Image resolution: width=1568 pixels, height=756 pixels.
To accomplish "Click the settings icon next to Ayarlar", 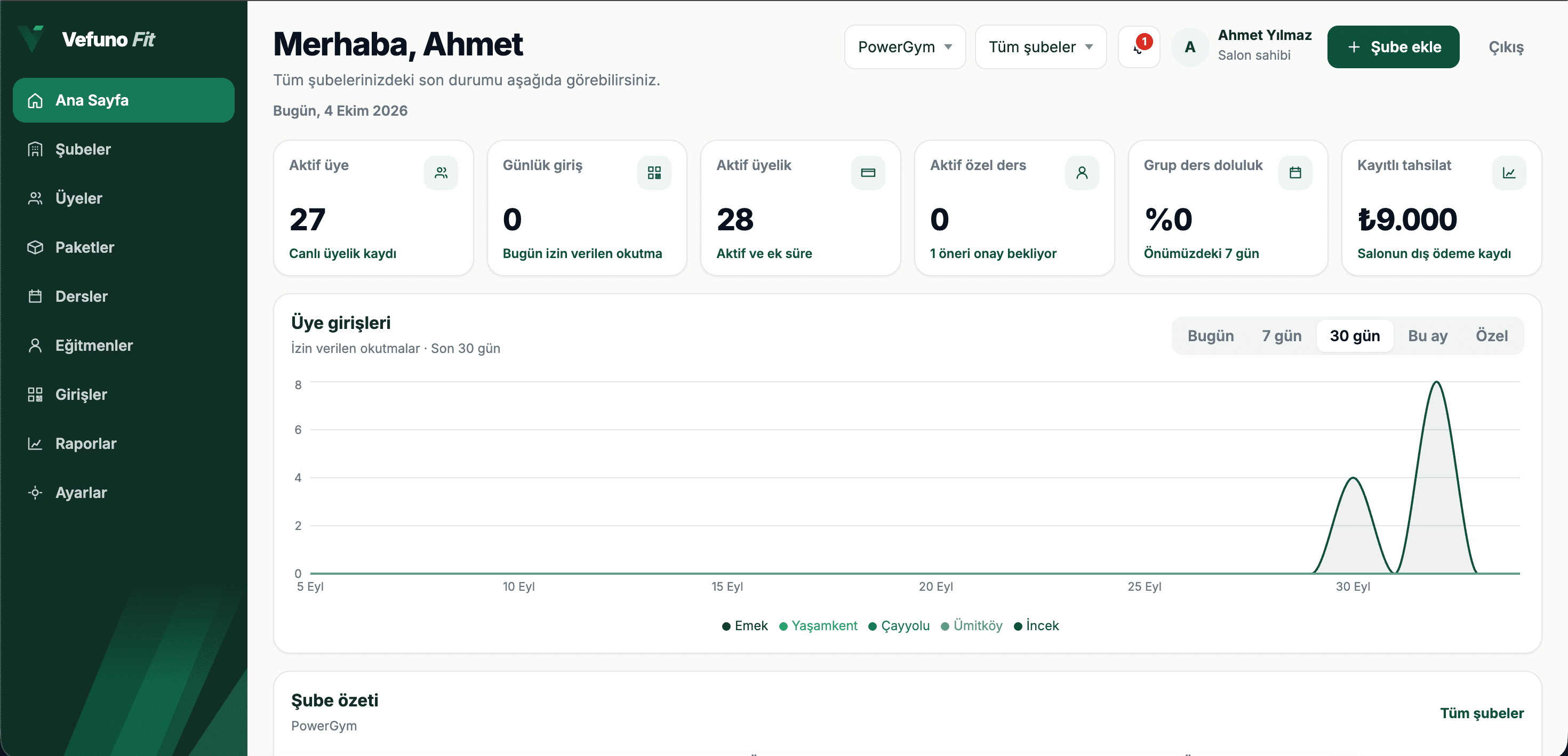I will coord(35,493).
